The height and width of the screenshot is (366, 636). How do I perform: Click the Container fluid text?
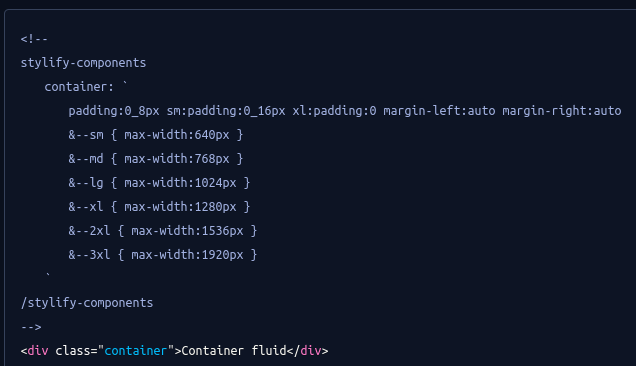[x=234, y=351]
